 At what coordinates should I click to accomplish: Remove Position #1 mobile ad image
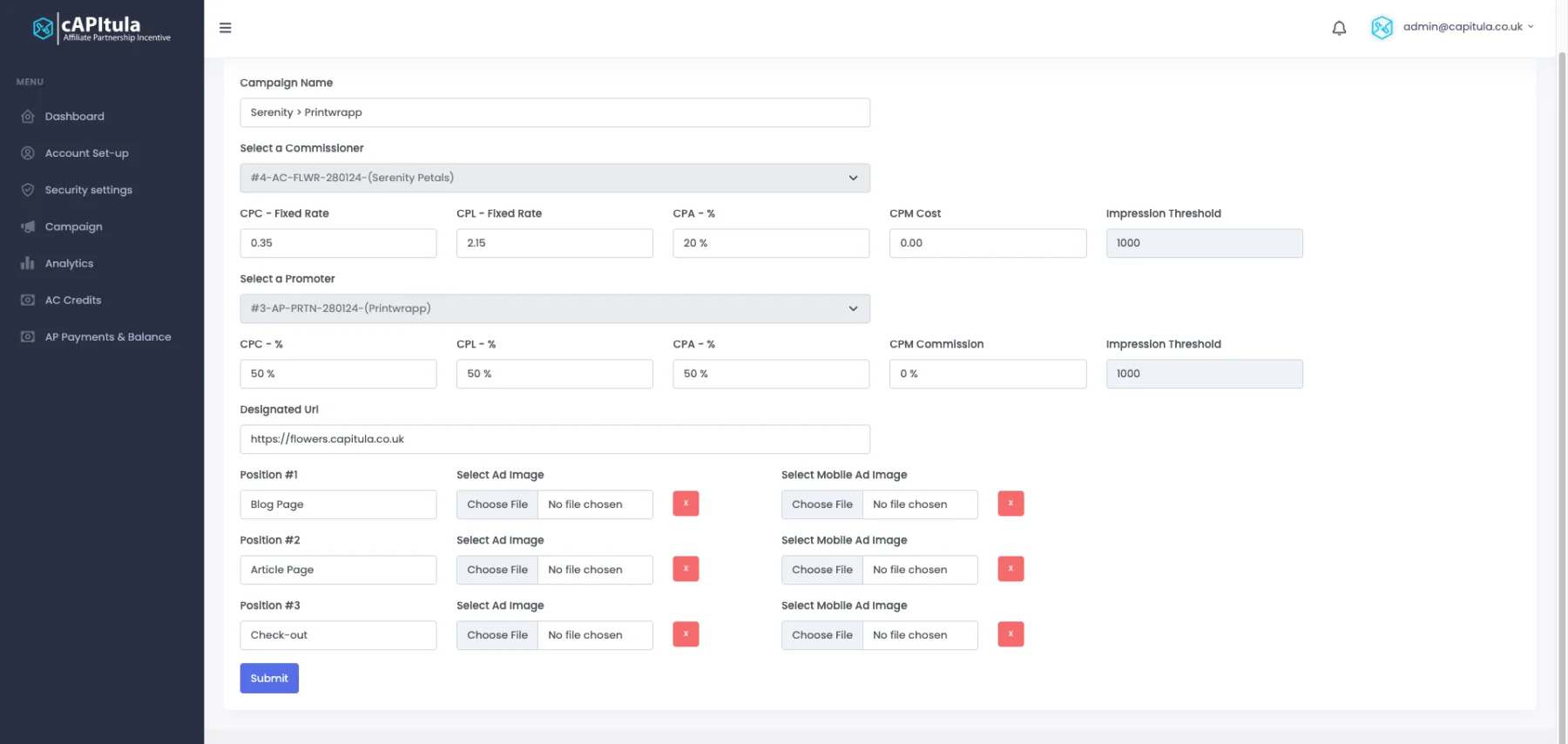click(x=1010, y=504)
